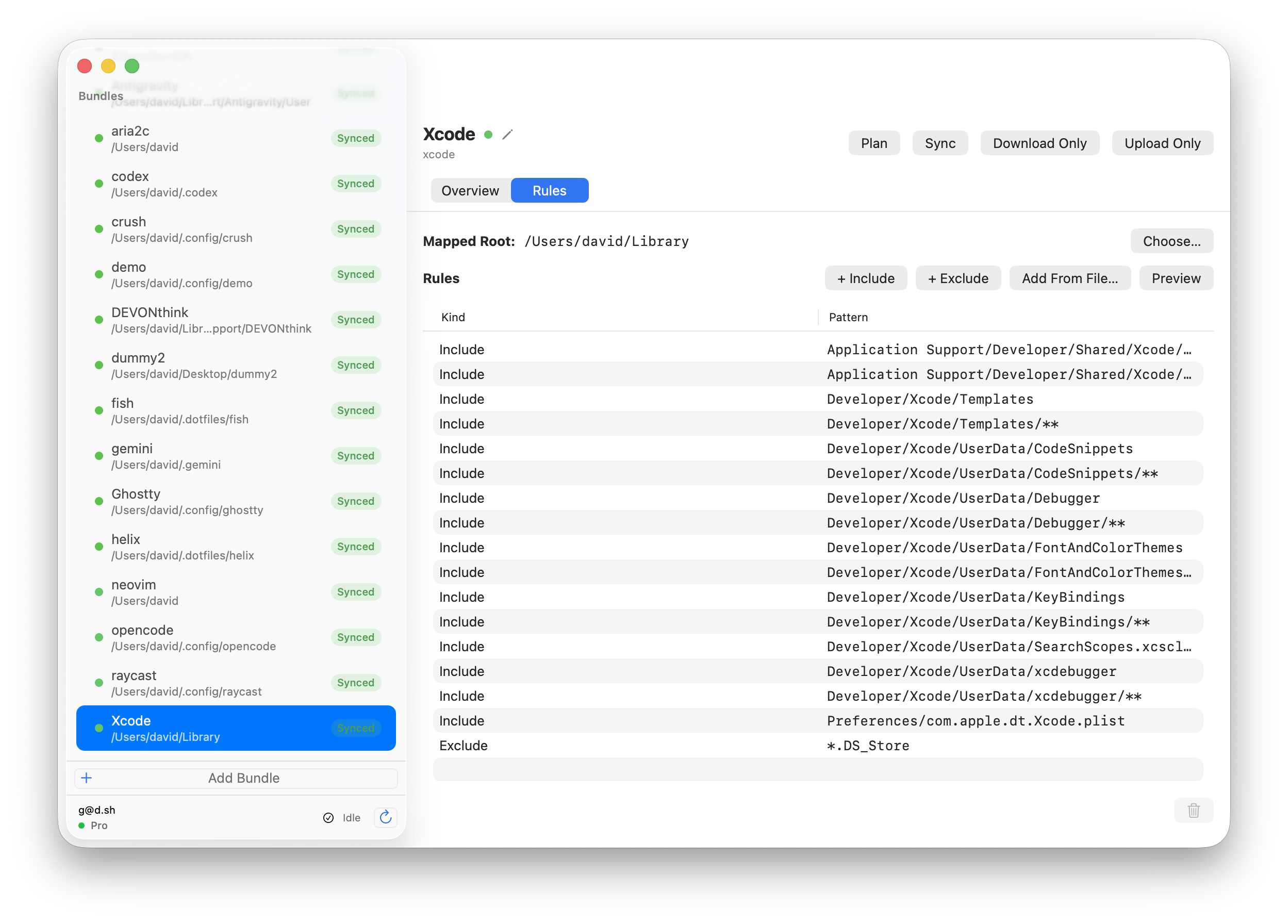
Task: Click the green indicator beside aria2c bundle
Action: (99, 138)
